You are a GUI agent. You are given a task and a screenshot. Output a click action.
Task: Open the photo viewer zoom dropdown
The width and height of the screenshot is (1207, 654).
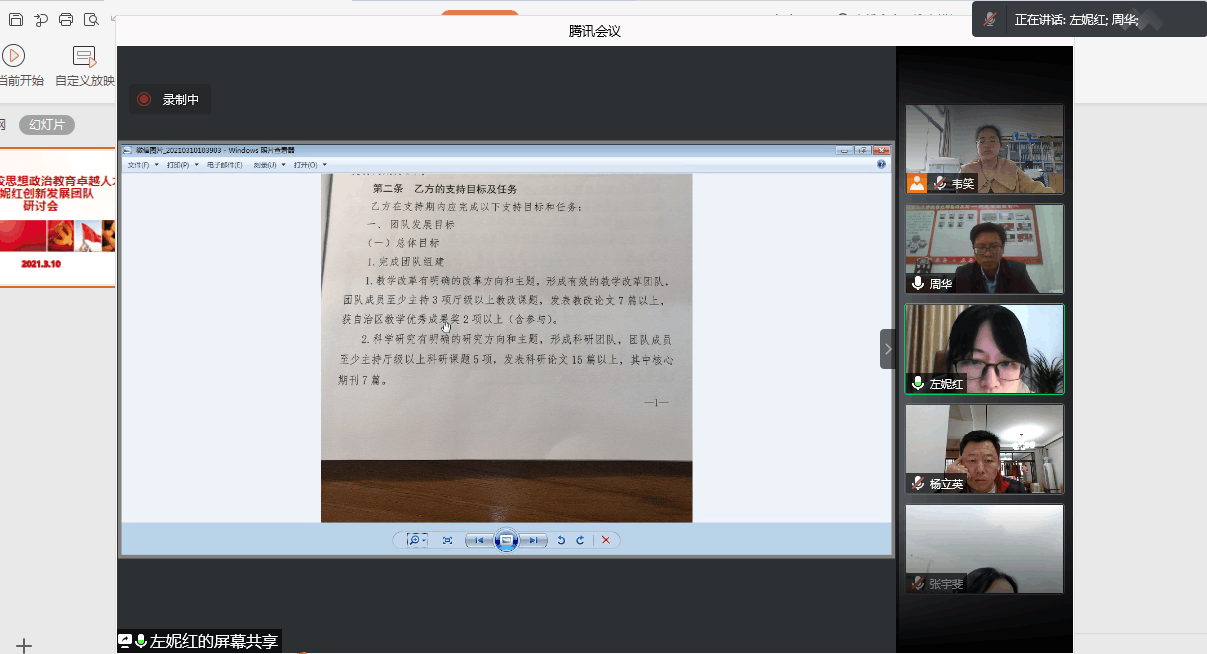pyautogui.click(x=416, y=540)
